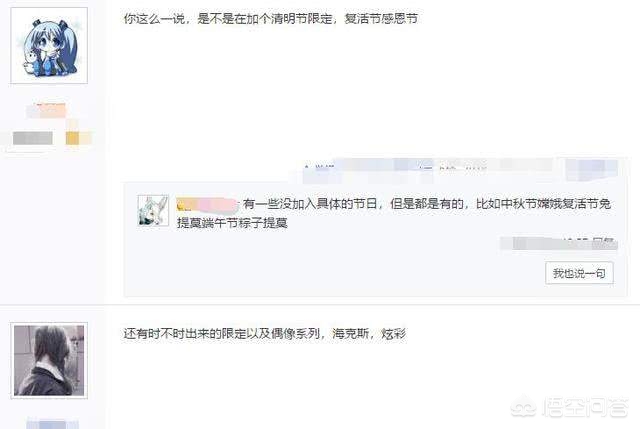The width and height of the screenshot is (640, 429).
Task: Click the blurred timestamp in the nested reply
Action: pyautogui.click(x=545, y=243)
